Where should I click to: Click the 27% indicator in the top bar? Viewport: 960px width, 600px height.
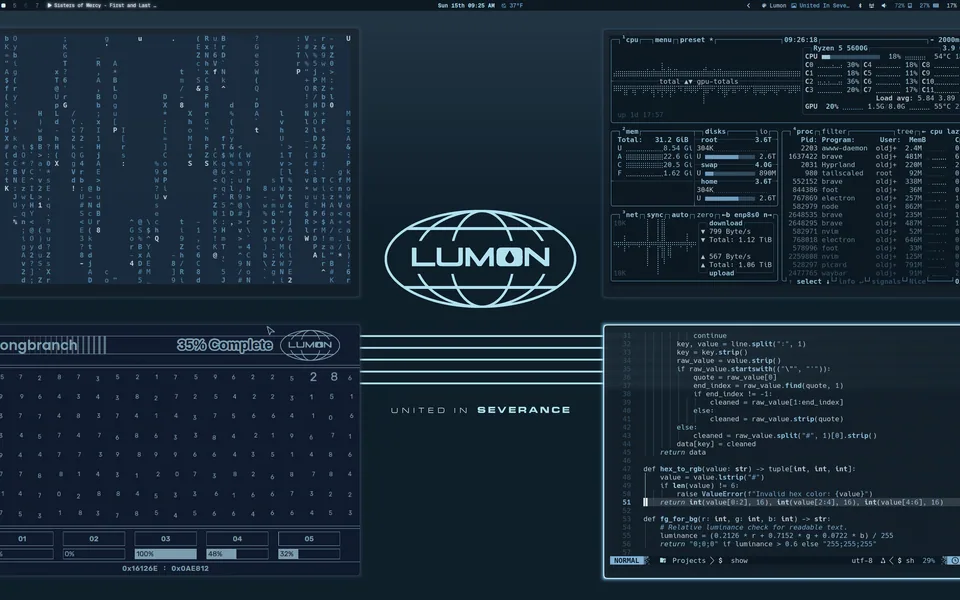[x=929, y=6]
